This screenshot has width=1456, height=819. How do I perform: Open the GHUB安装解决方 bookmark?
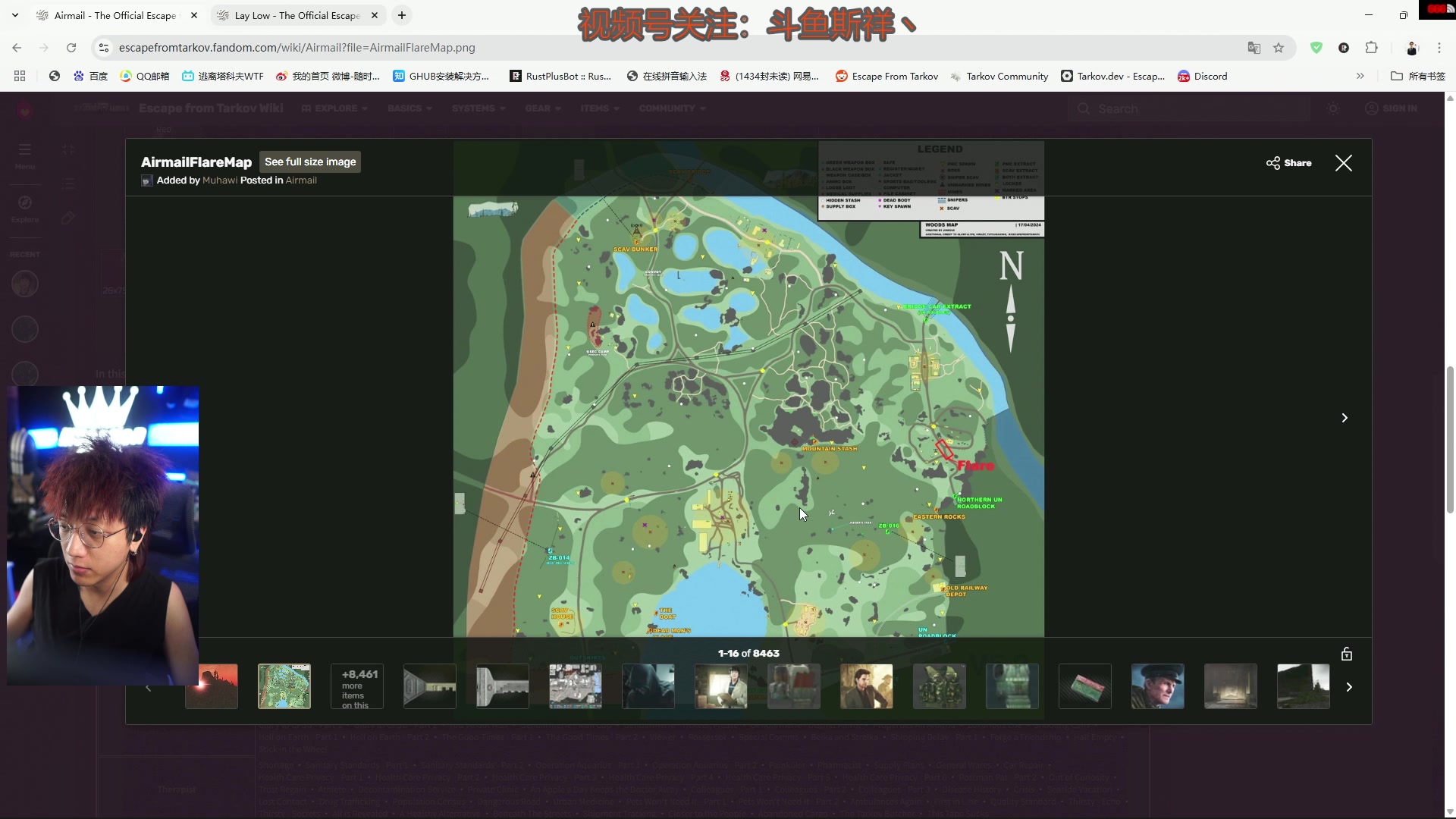point(441,76)
